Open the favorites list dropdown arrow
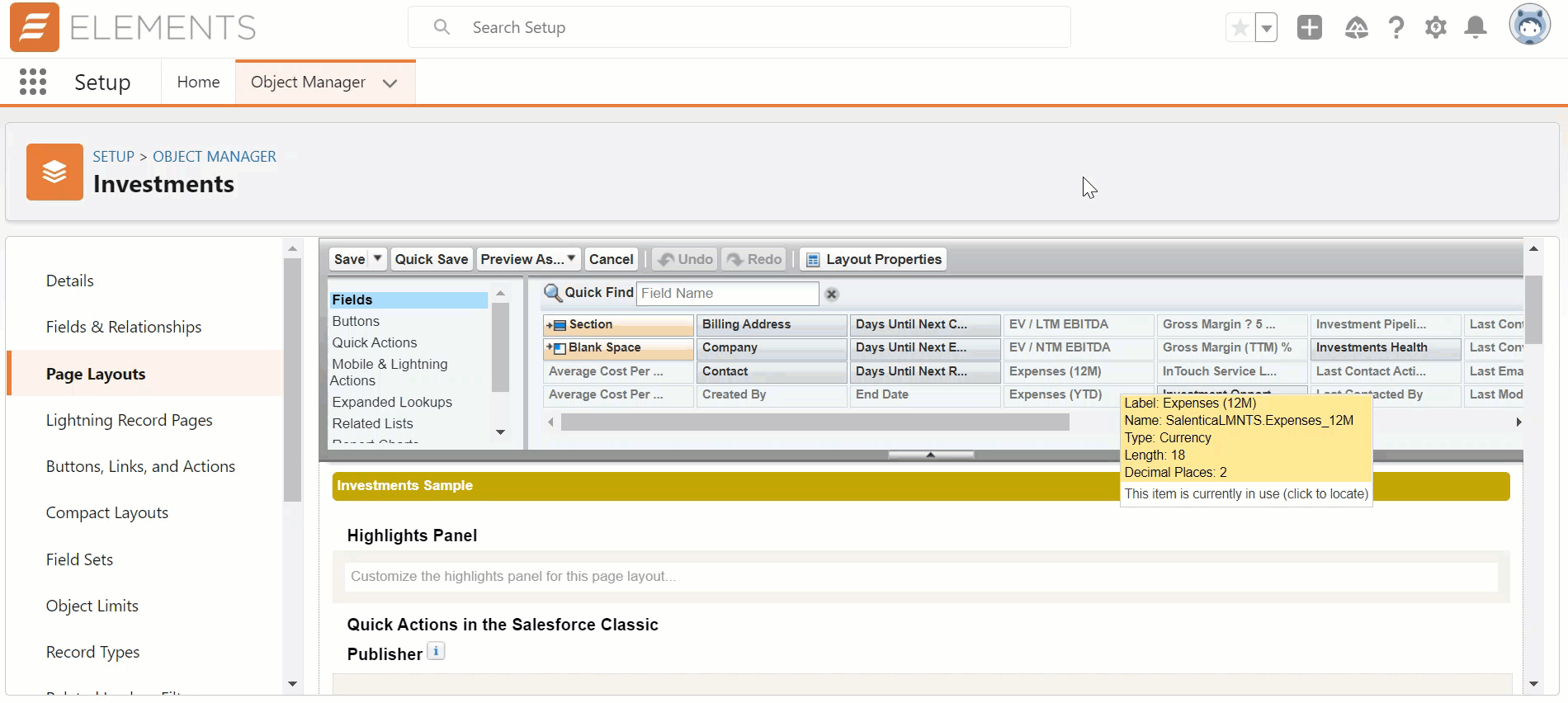 (1266, 28)
